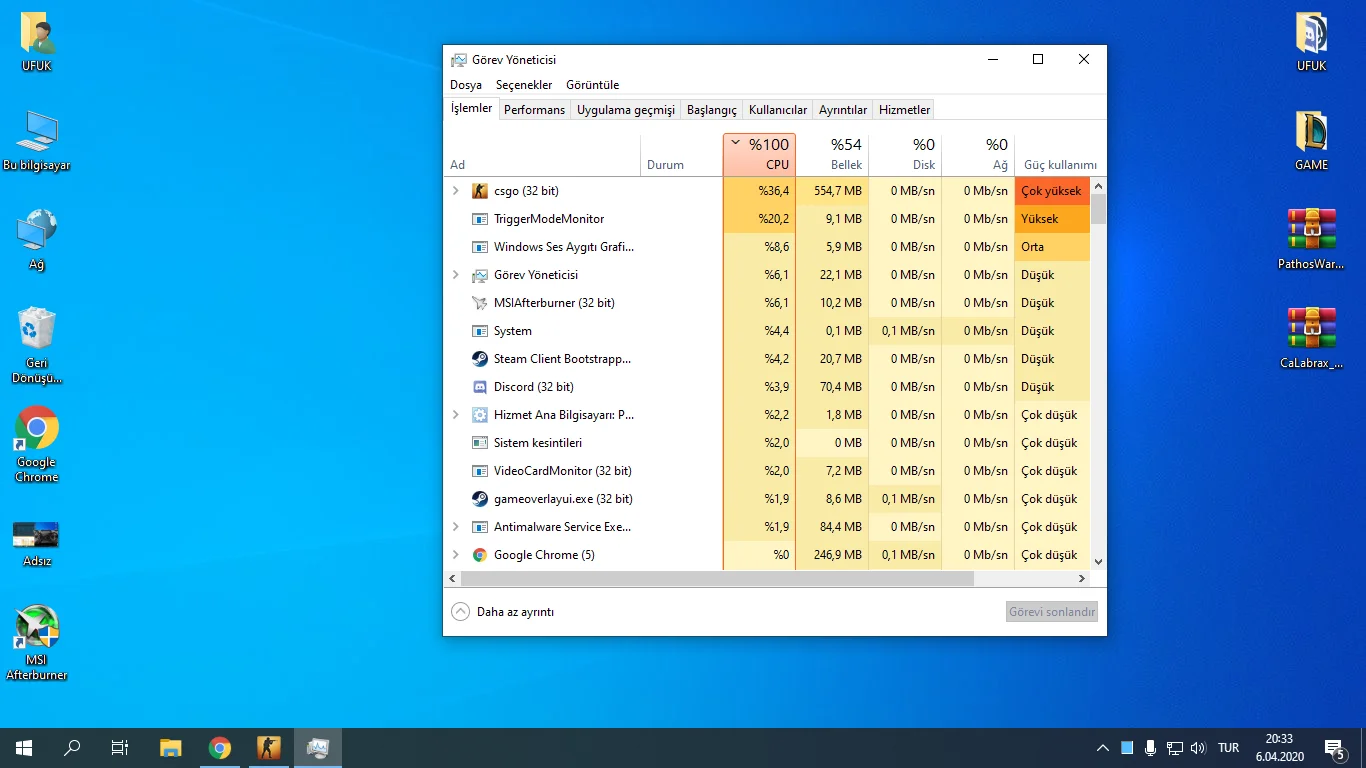This screenshot has width=1366, height=768.
Task: Click the gameoverlayui.exe process icon
Action: [480, 499]
